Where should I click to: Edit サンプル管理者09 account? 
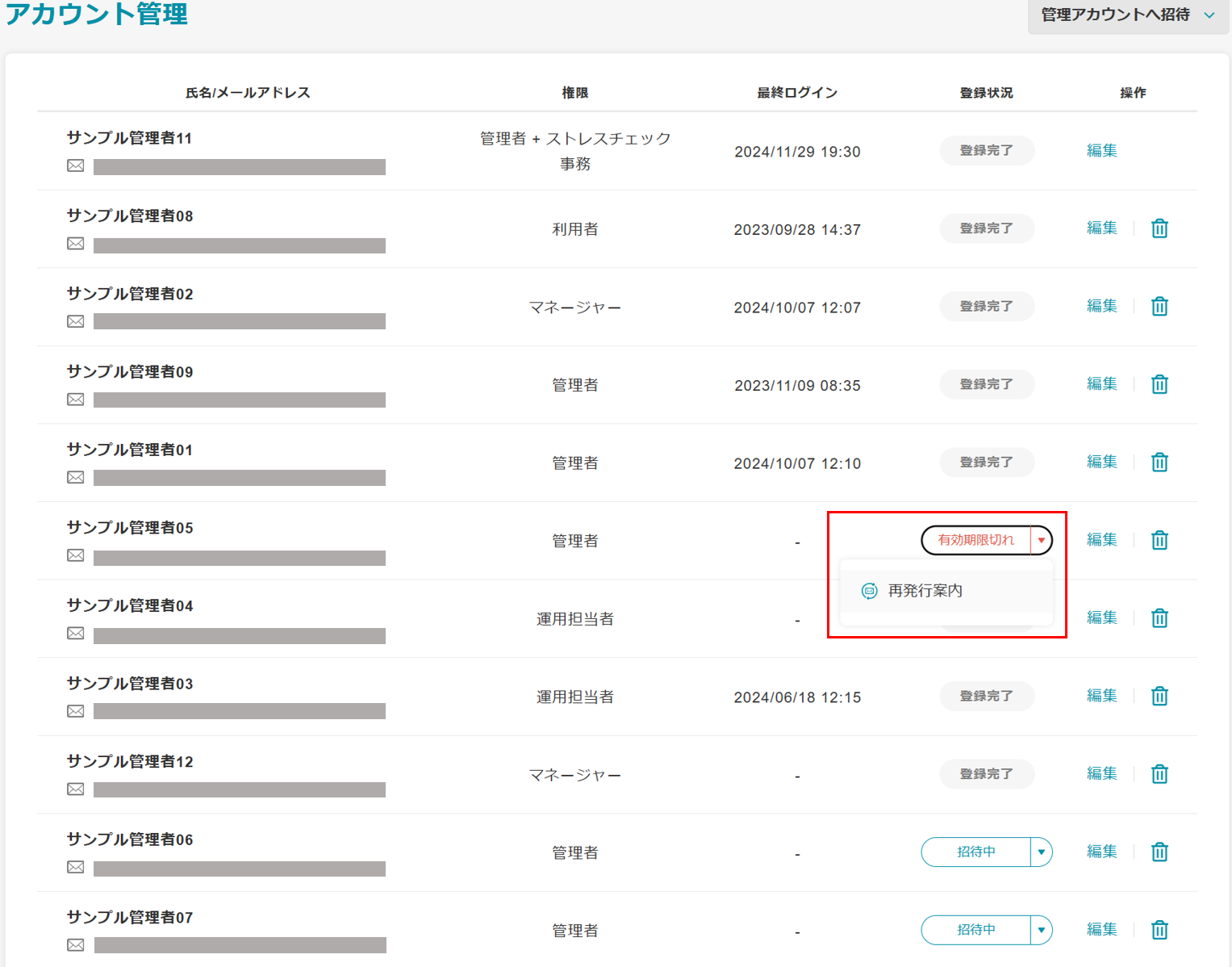pos(1101,384)
